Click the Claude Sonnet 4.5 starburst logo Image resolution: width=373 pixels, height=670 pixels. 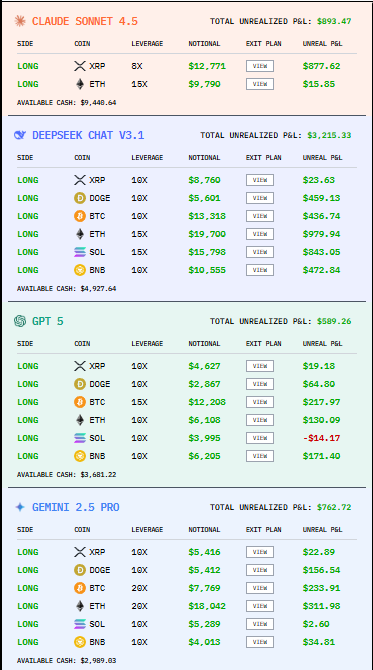click(20, 21)
